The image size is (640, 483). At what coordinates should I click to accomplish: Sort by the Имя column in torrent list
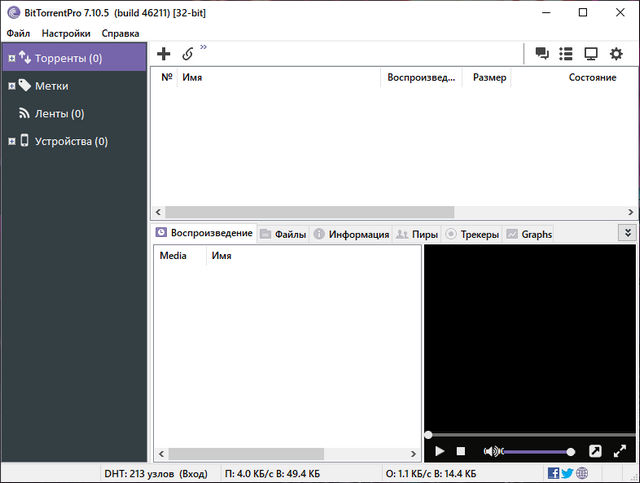point(279,77)
